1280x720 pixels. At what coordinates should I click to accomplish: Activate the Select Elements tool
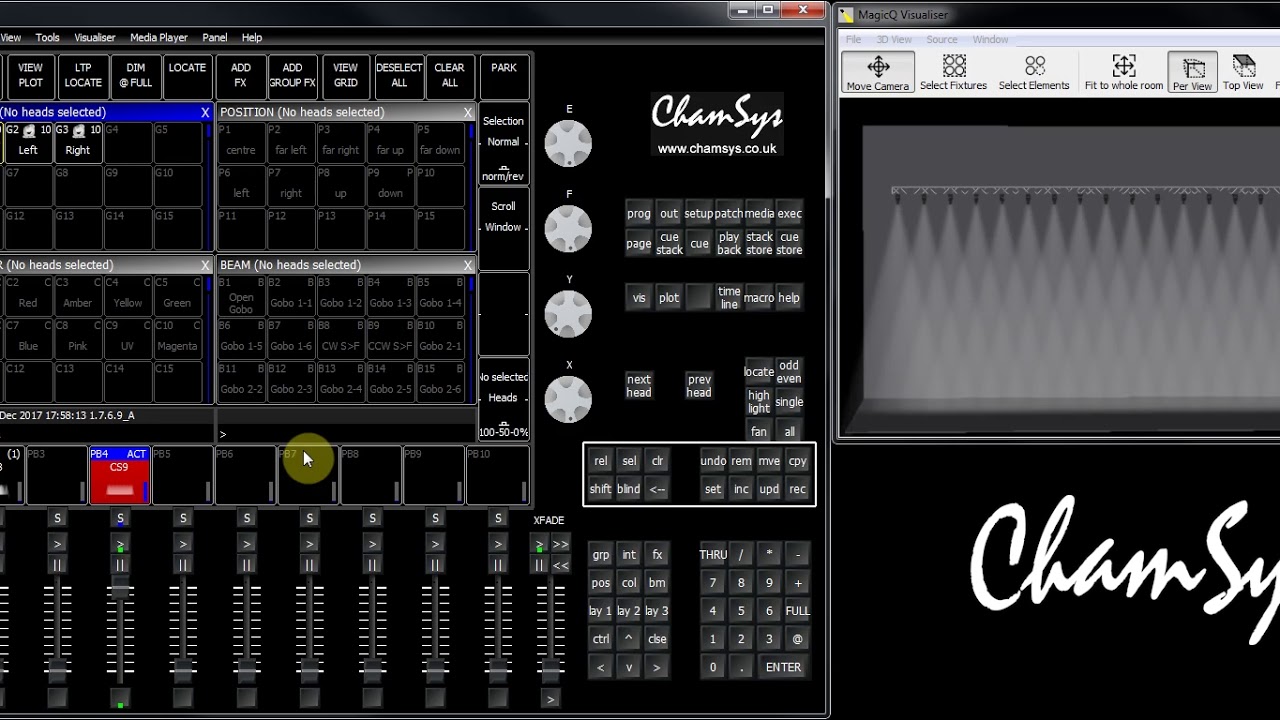tap(1034, 73)
